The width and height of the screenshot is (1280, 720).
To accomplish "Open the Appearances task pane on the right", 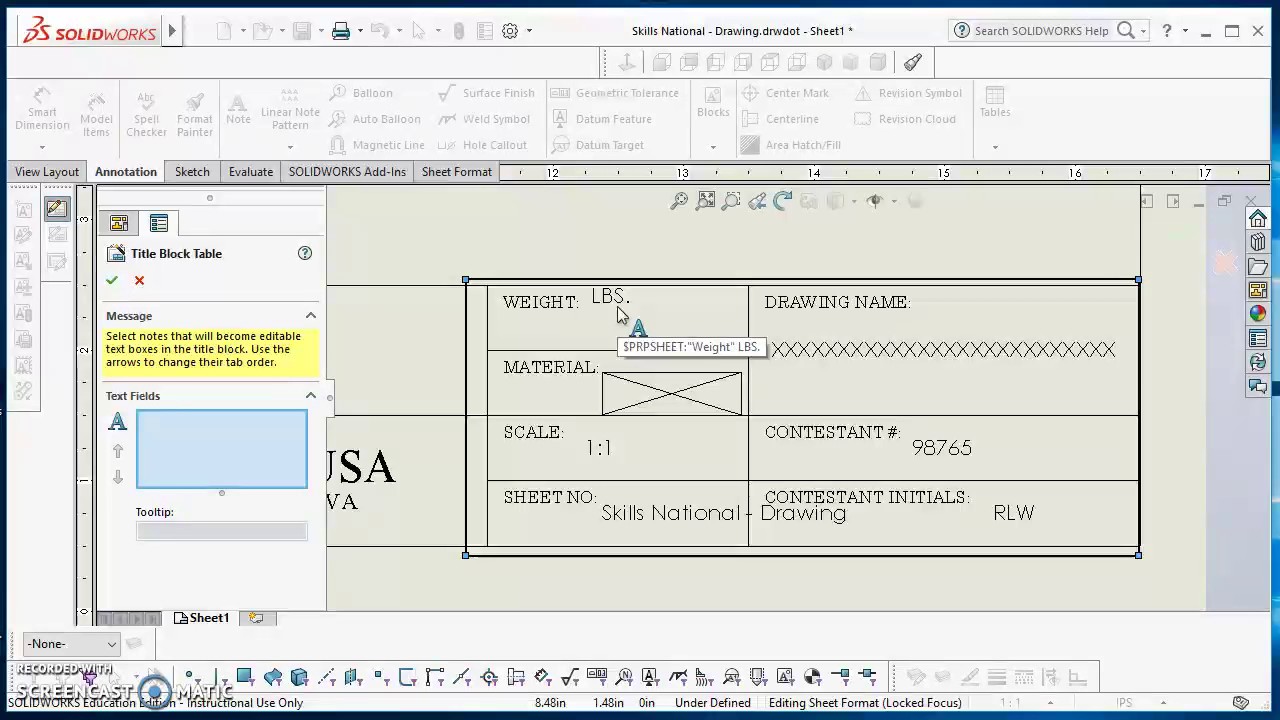I will click(x=1258, y=312).
